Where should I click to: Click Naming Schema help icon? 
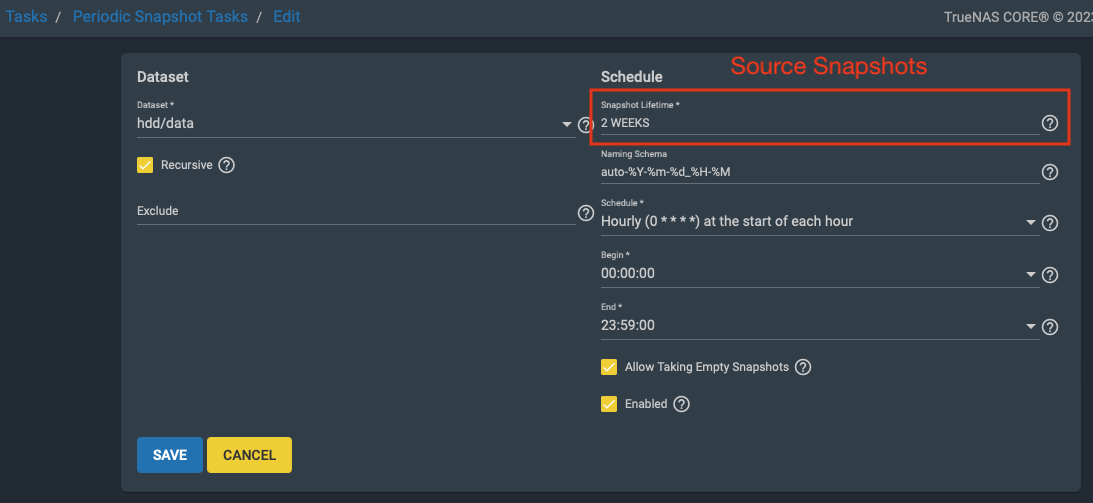pos(1049,172)
